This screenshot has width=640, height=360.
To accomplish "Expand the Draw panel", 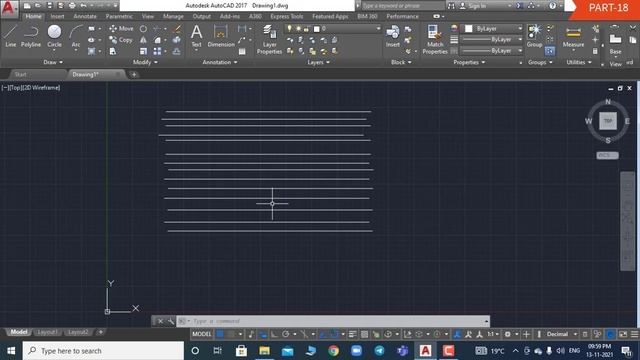I will [53, 62].
